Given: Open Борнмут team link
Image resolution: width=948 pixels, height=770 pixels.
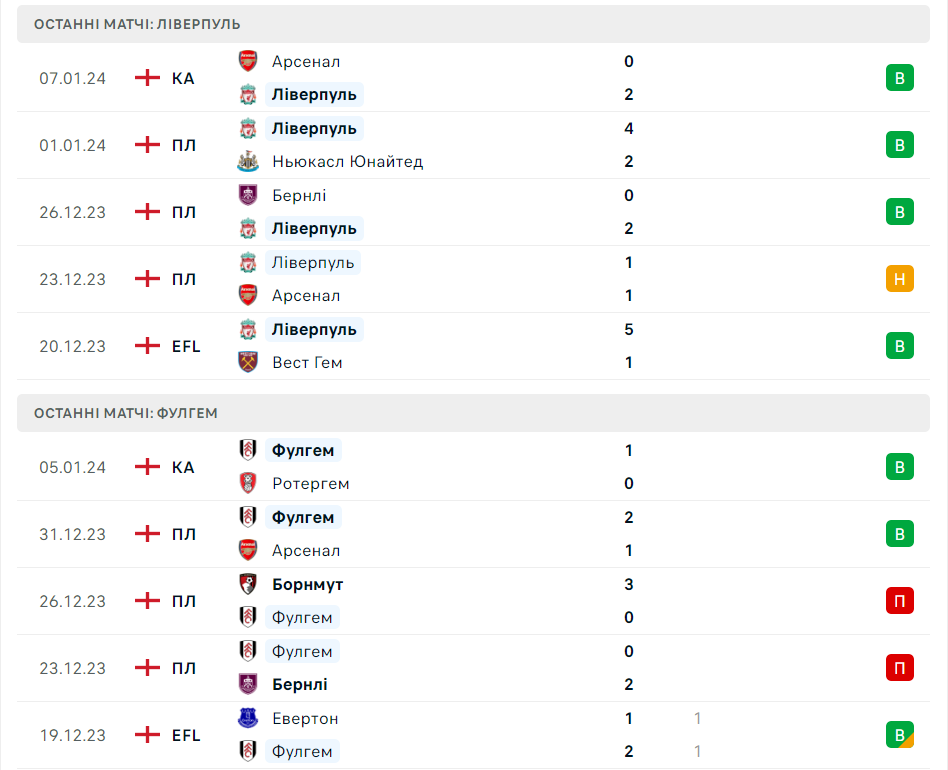Looking at the screenshot, I should pos(307,584).
